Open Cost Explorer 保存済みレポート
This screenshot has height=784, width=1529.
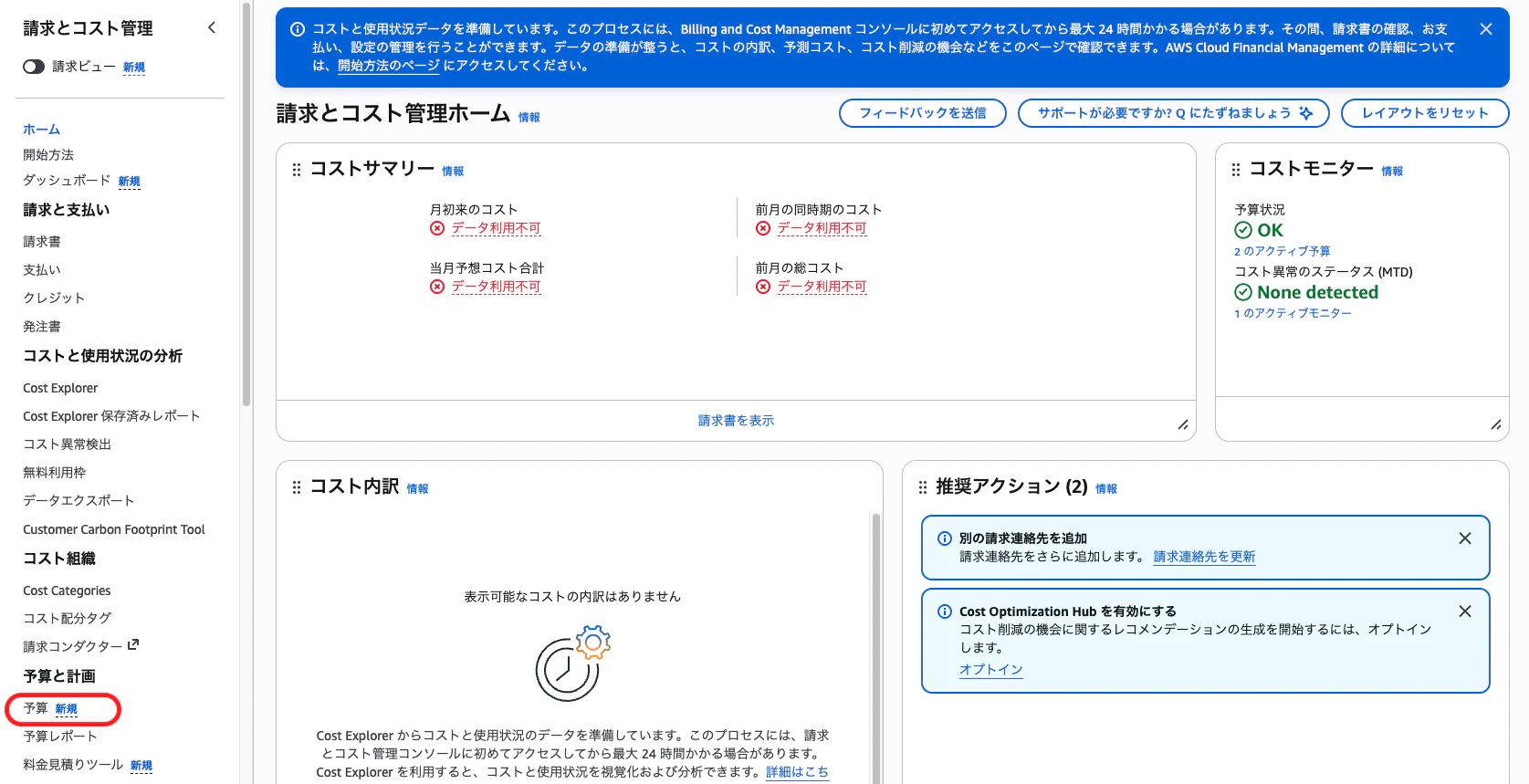(x=111, y=416)
